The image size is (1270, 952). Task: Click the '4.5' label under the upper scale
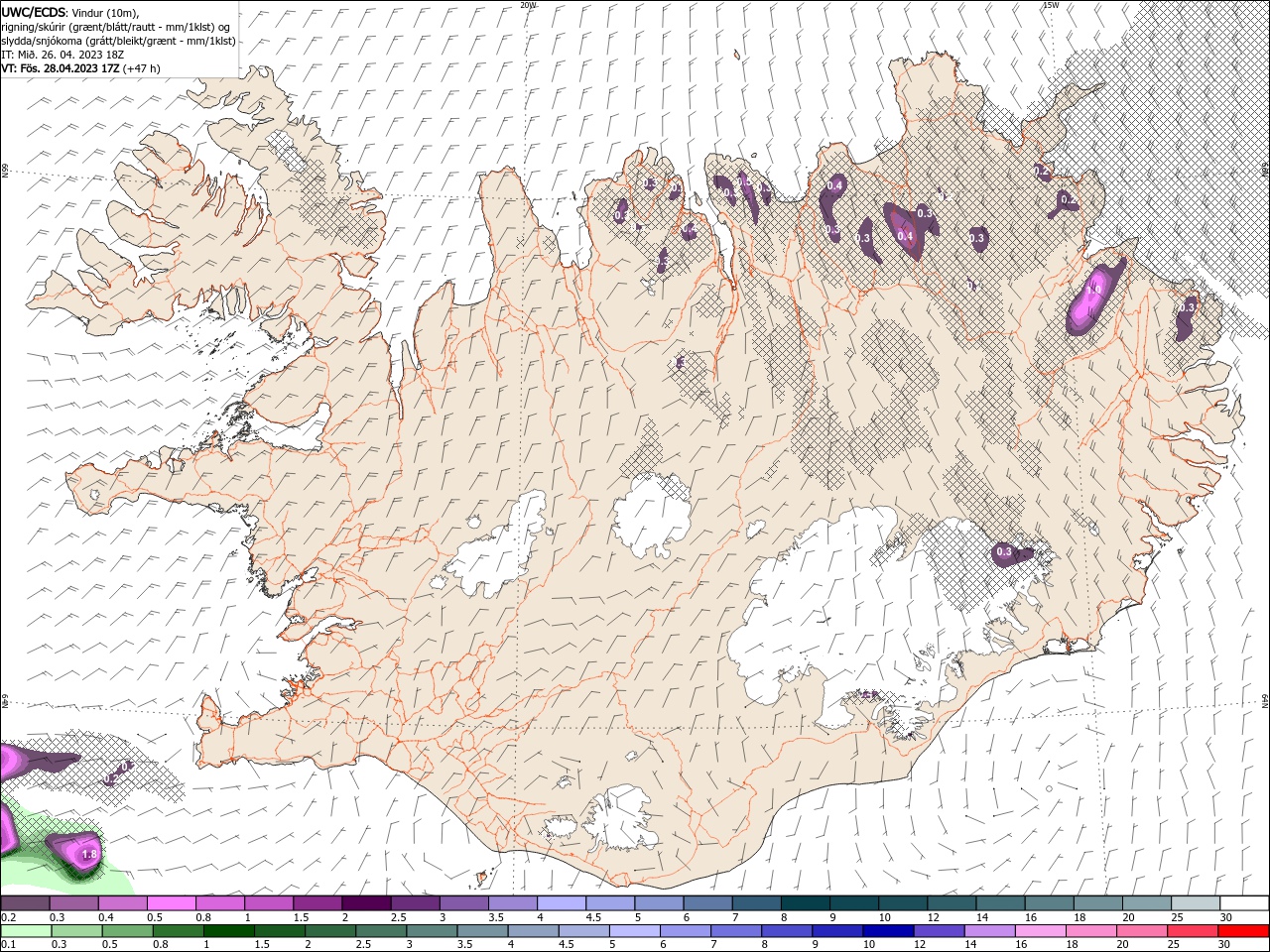594,917
